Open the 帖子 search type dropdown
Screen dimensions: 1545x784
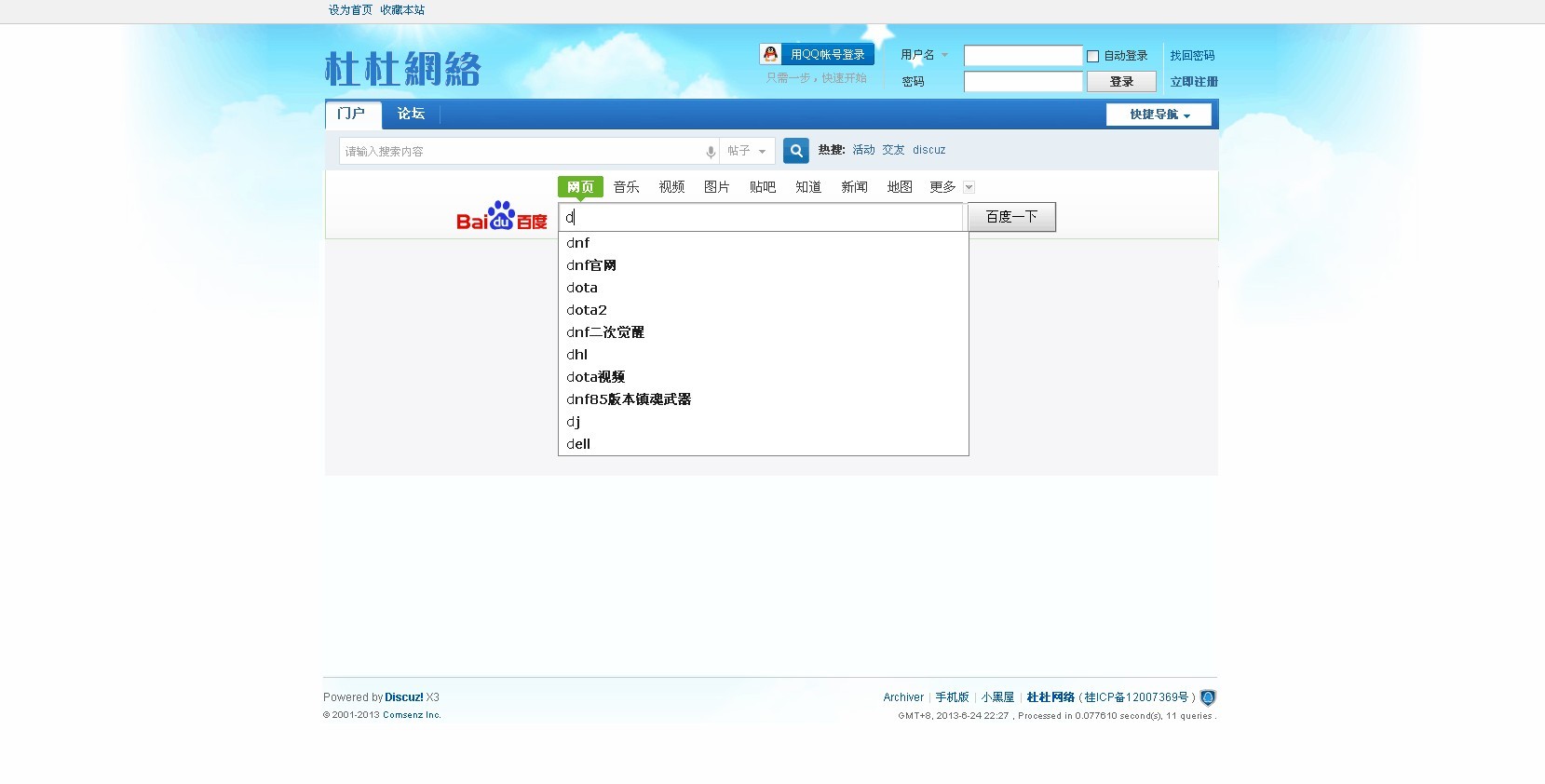pos(747,151)
